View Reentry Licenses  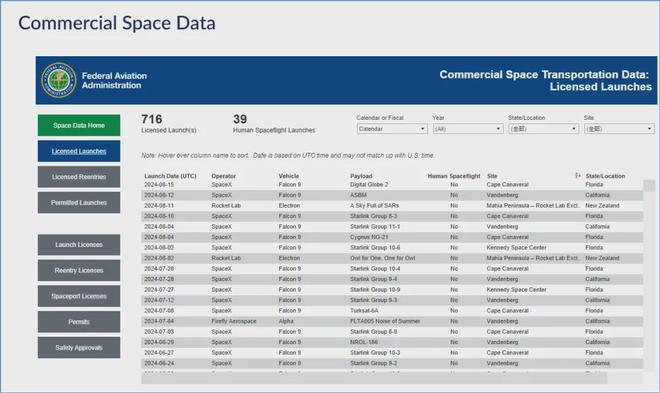click(x=79, y=271)
